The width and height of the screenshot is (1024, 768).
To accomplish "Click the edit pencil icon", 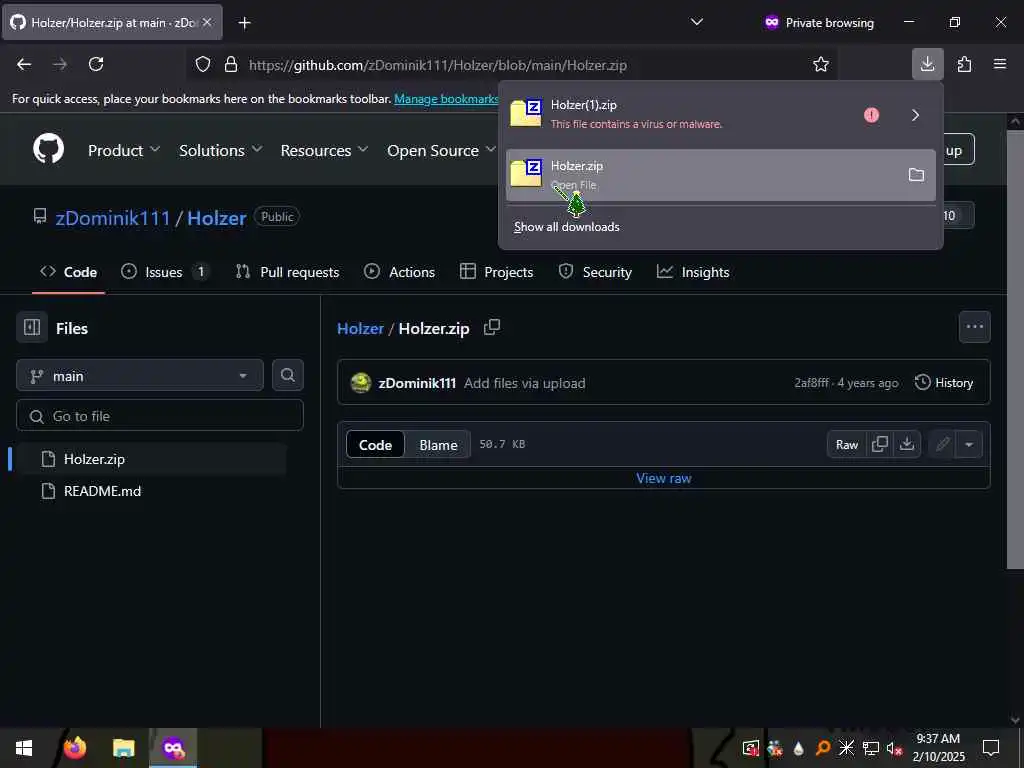I will 942,444.
